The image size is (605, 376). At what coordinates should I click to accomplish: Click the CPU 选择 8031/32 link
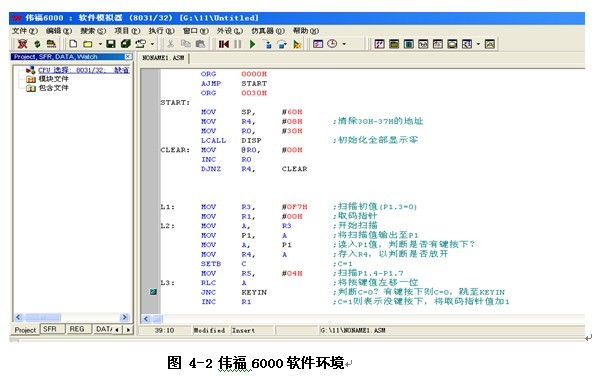[84, 70]
